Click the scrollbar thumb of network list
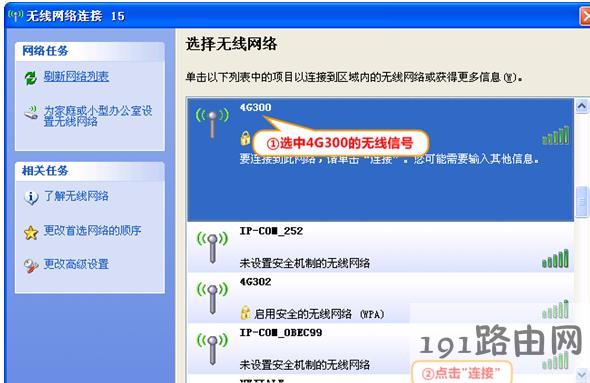Viewport: 590px width, 383px height. click(582, 202)
